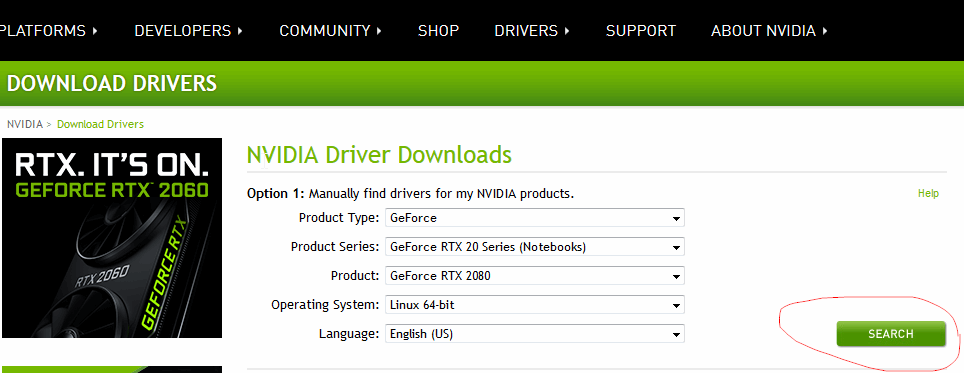Click the Operating System label
Viewport: 964px width, 373px height.
point(326,305)
